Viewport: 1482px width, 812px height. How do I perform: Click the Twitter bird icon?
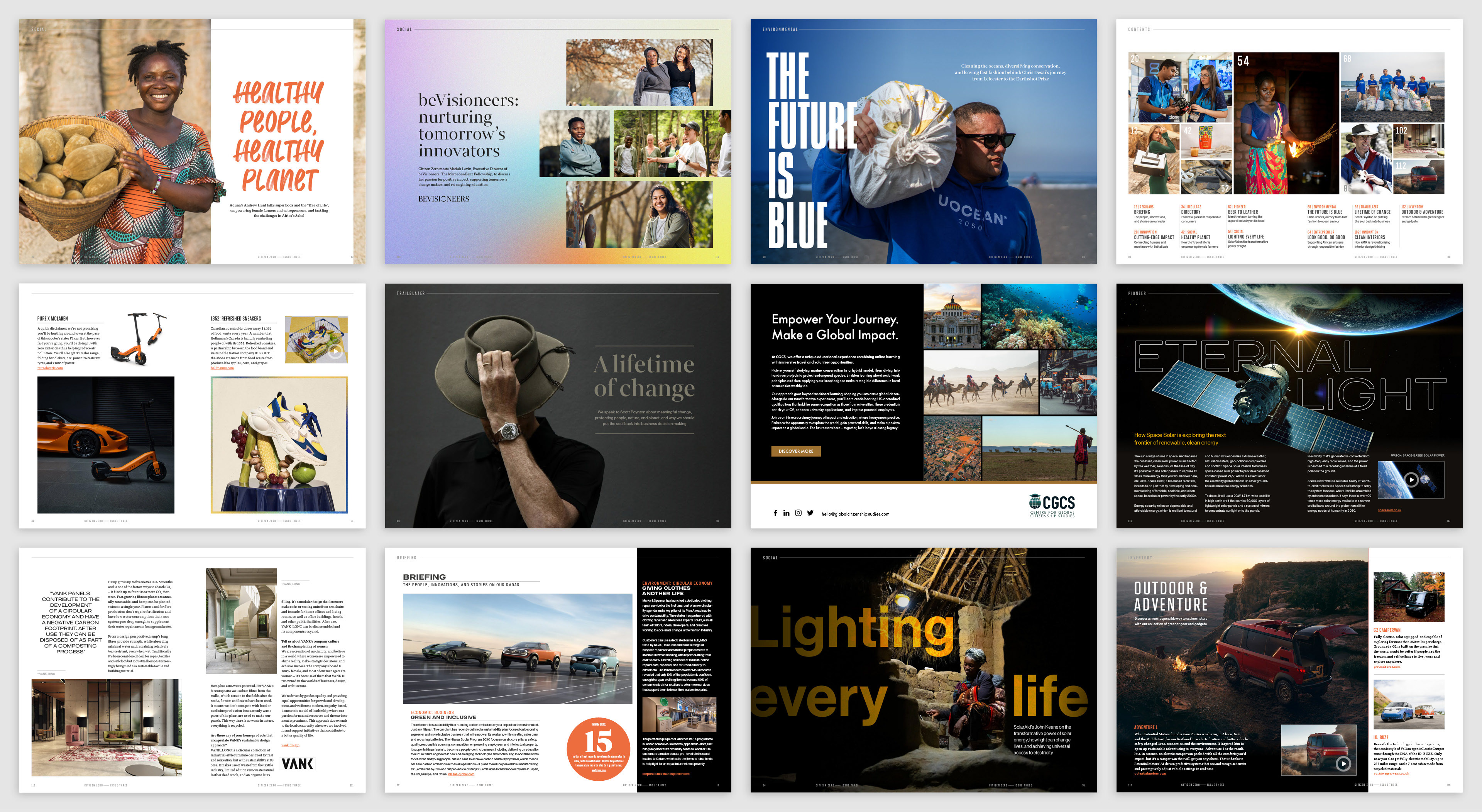coord(810,513)
